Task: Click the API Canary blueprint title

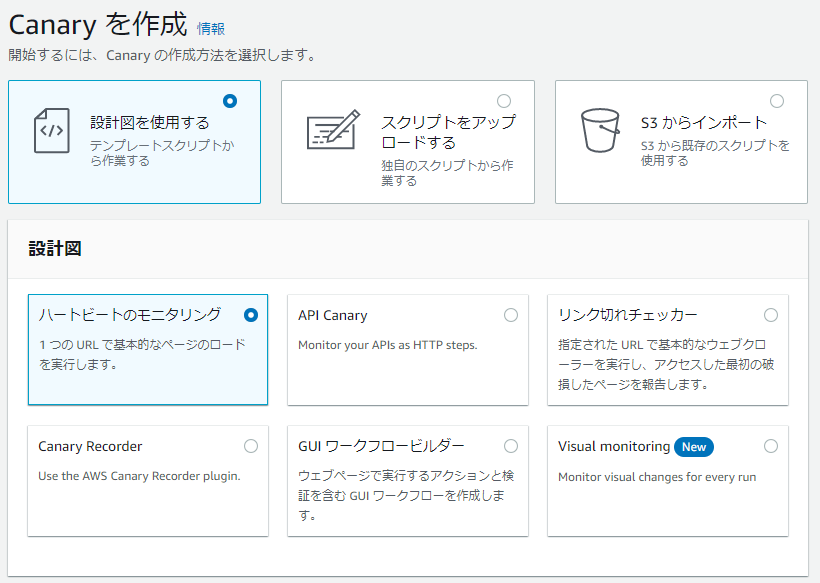Action: coord(333,315)
